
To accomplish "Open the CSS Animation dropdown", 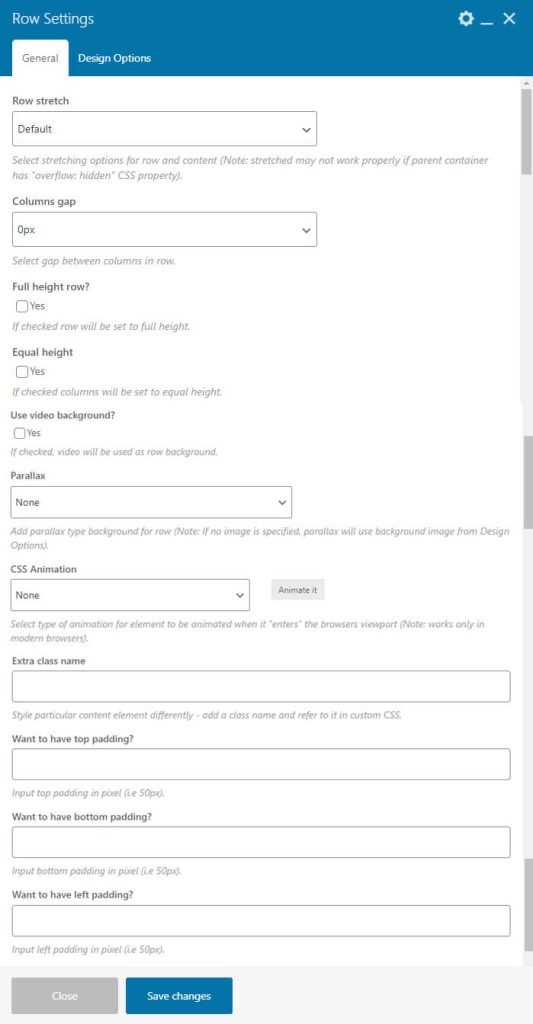I will [x=131, y=595].
